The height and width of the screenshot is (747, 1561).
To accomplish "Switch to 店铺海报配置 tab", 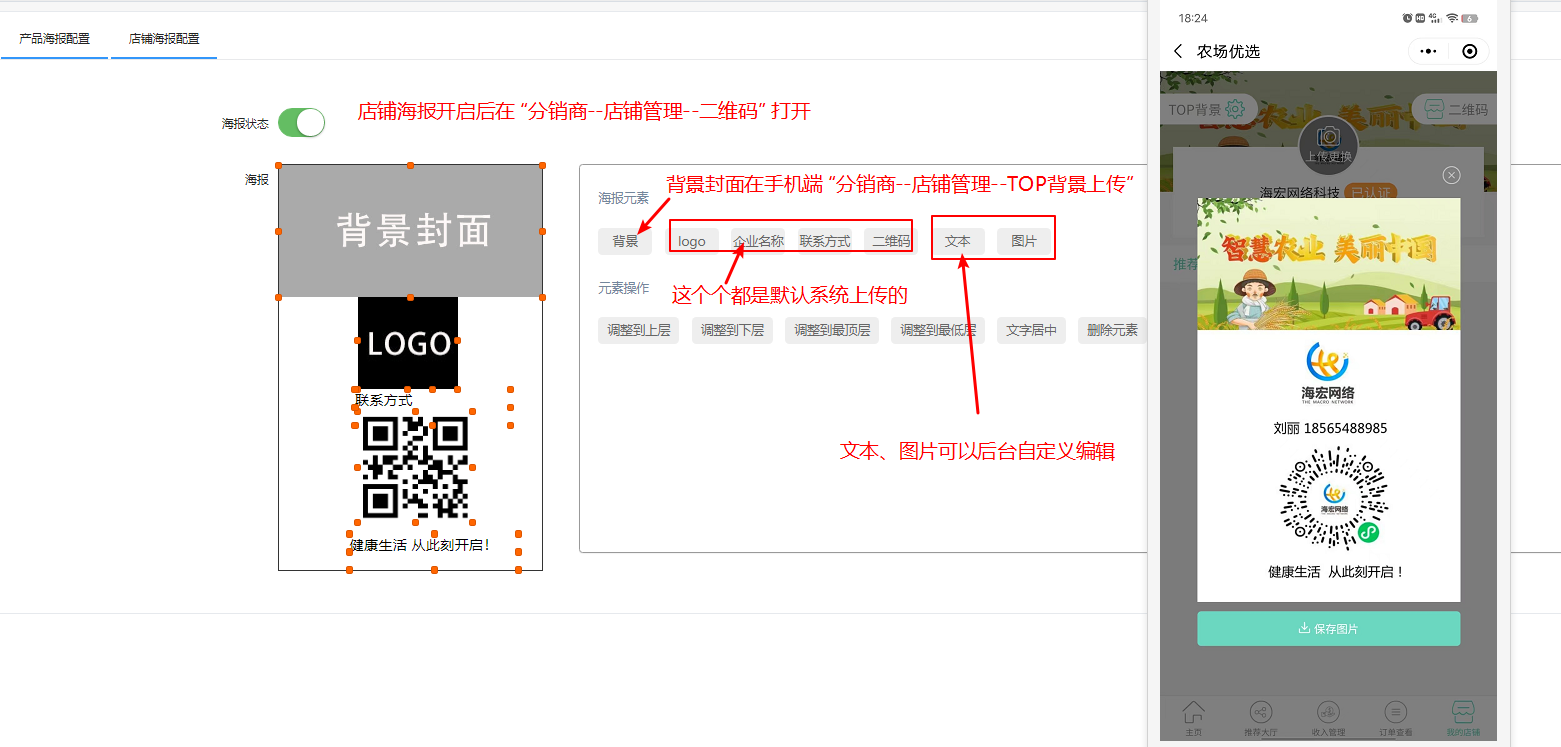I will click(164, 39).
